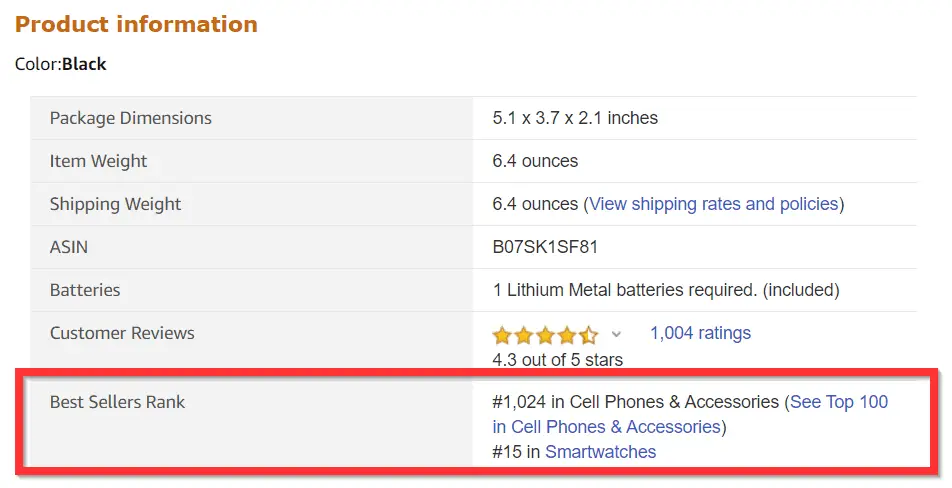The height and width of the screenshot is (488, 952).
Task: Open View shipping rates and policies
Action: pyautogui.click(x=713, y=204)
